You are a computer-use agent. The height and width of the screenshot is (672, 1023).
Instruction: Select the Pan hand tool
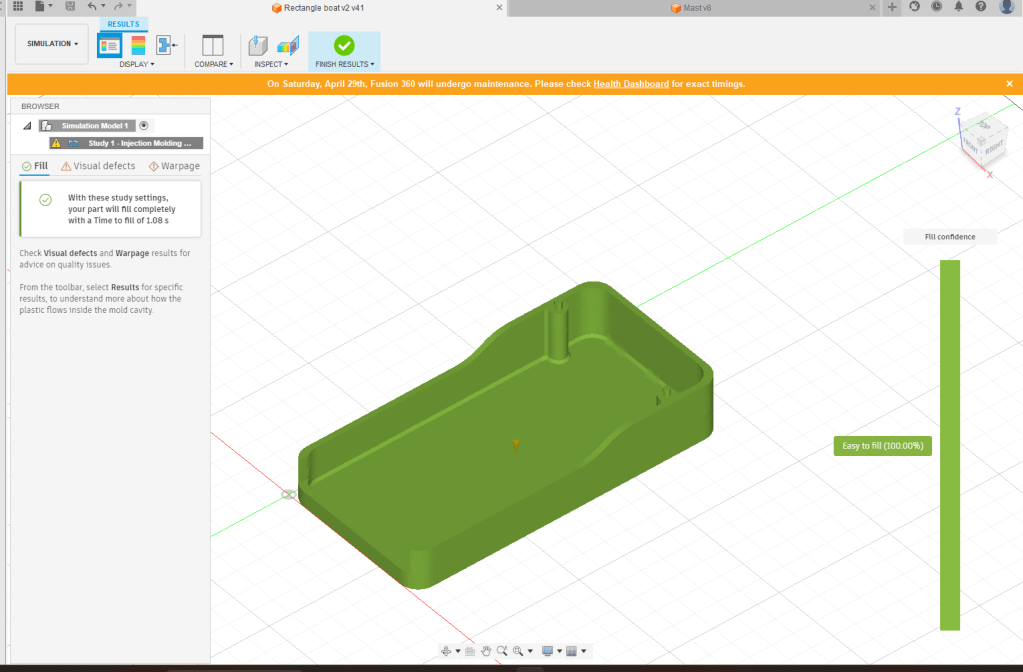pyautogui.click(x=486, y=651)
